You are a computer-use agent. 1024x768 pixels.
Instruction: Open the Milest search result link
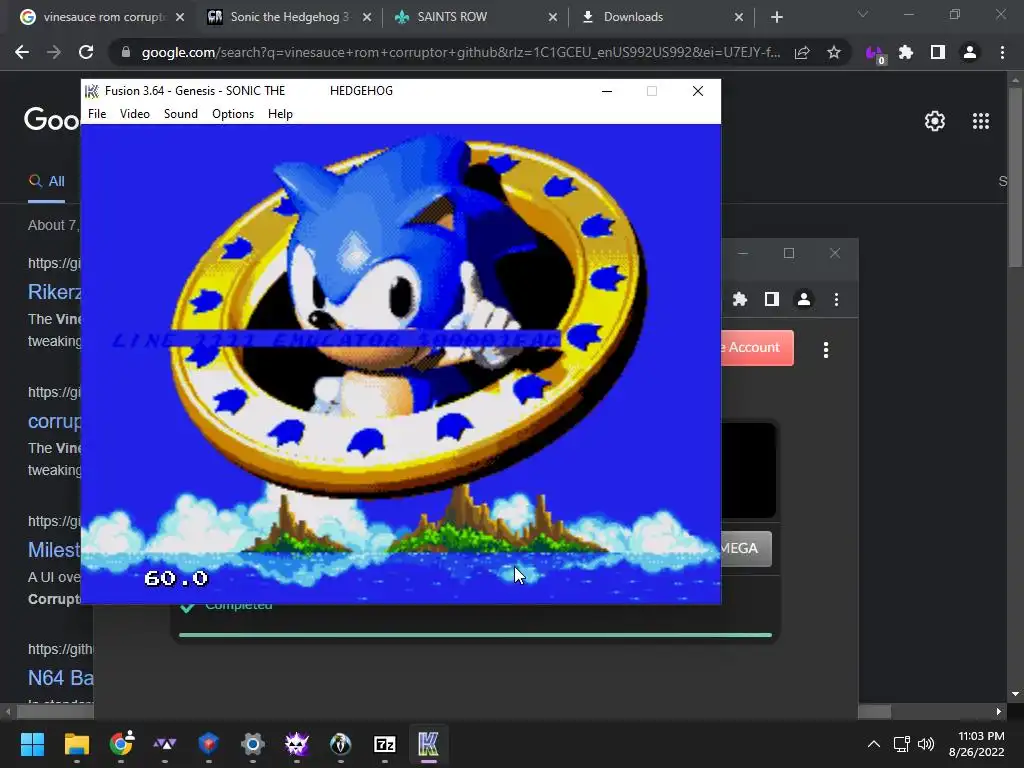[54, 550]
